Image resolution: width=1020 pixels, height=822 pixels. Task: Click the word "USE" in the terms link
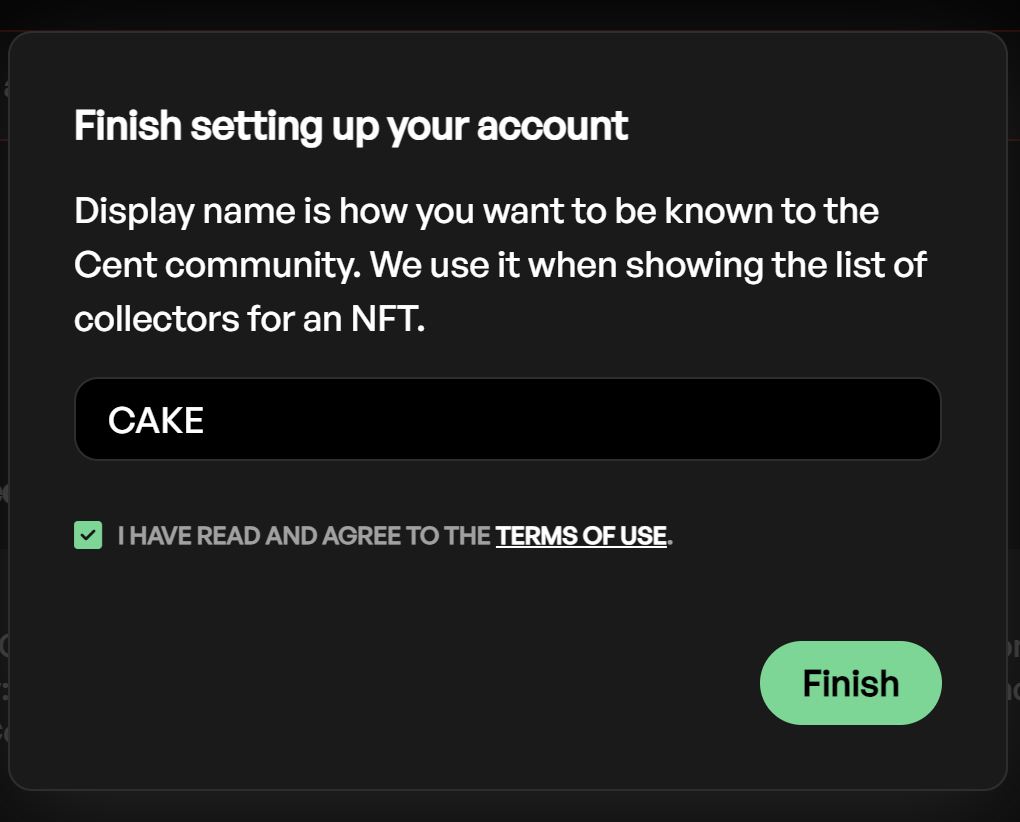(x=643, y=536)
